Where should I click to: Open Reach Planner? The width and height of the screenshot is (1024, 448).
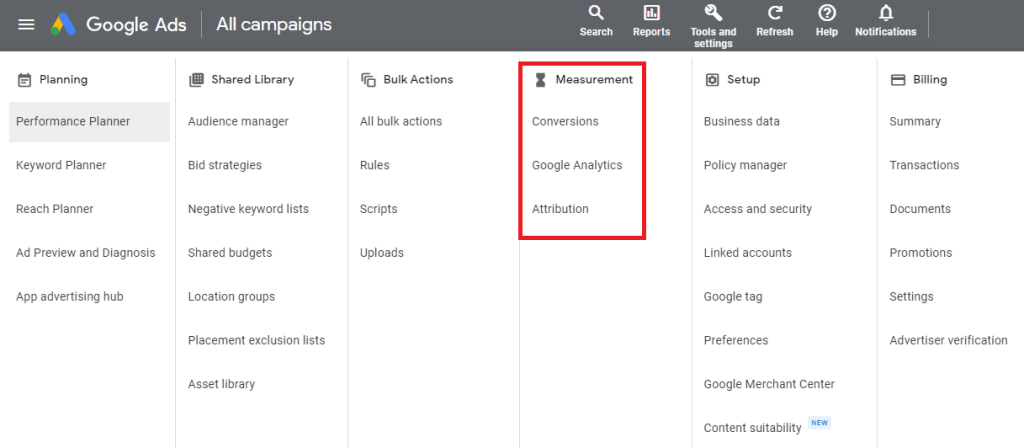(x=55, y=209)
